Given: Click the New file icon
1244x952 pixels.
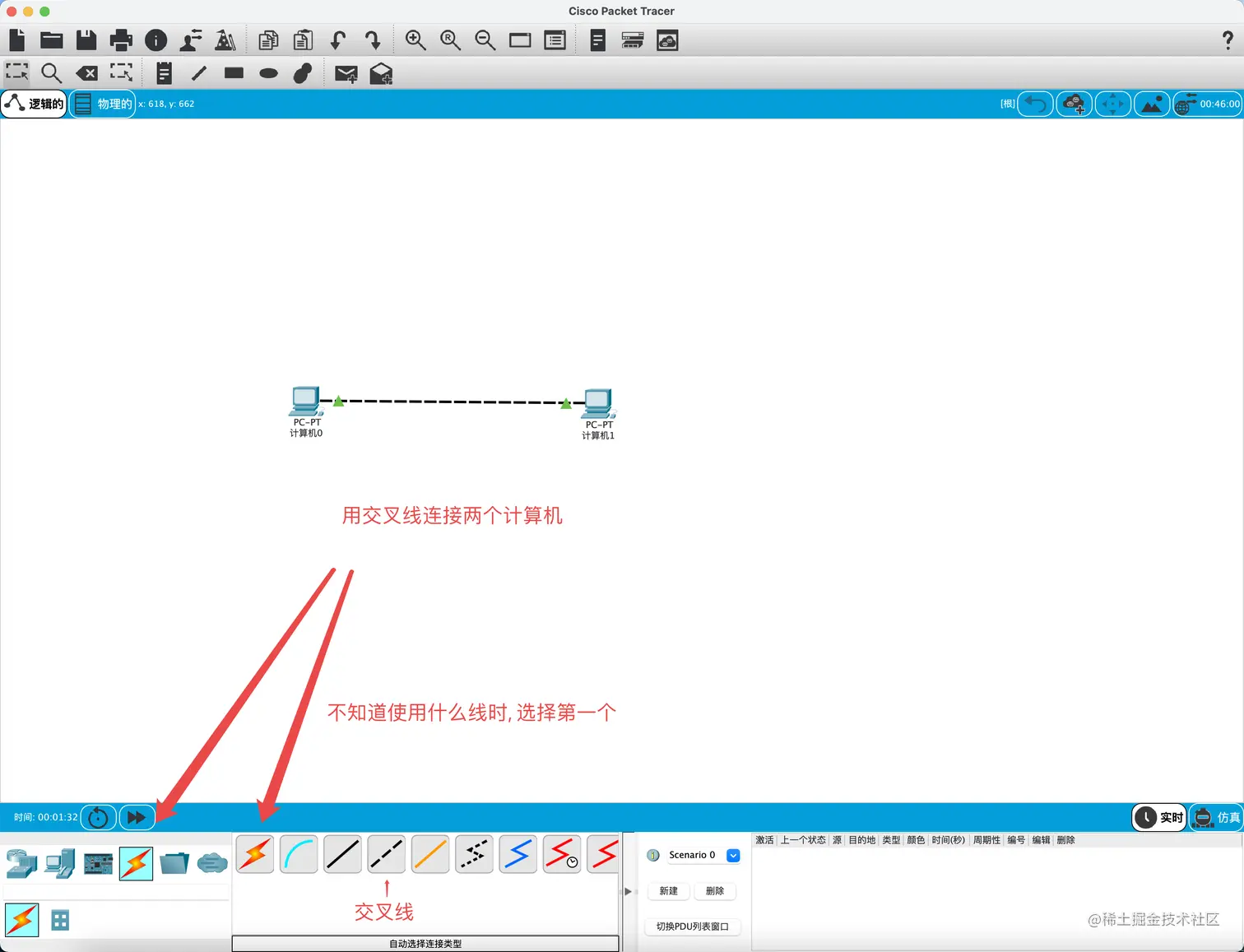Looking at the screenshot, I should click(17, 39).
